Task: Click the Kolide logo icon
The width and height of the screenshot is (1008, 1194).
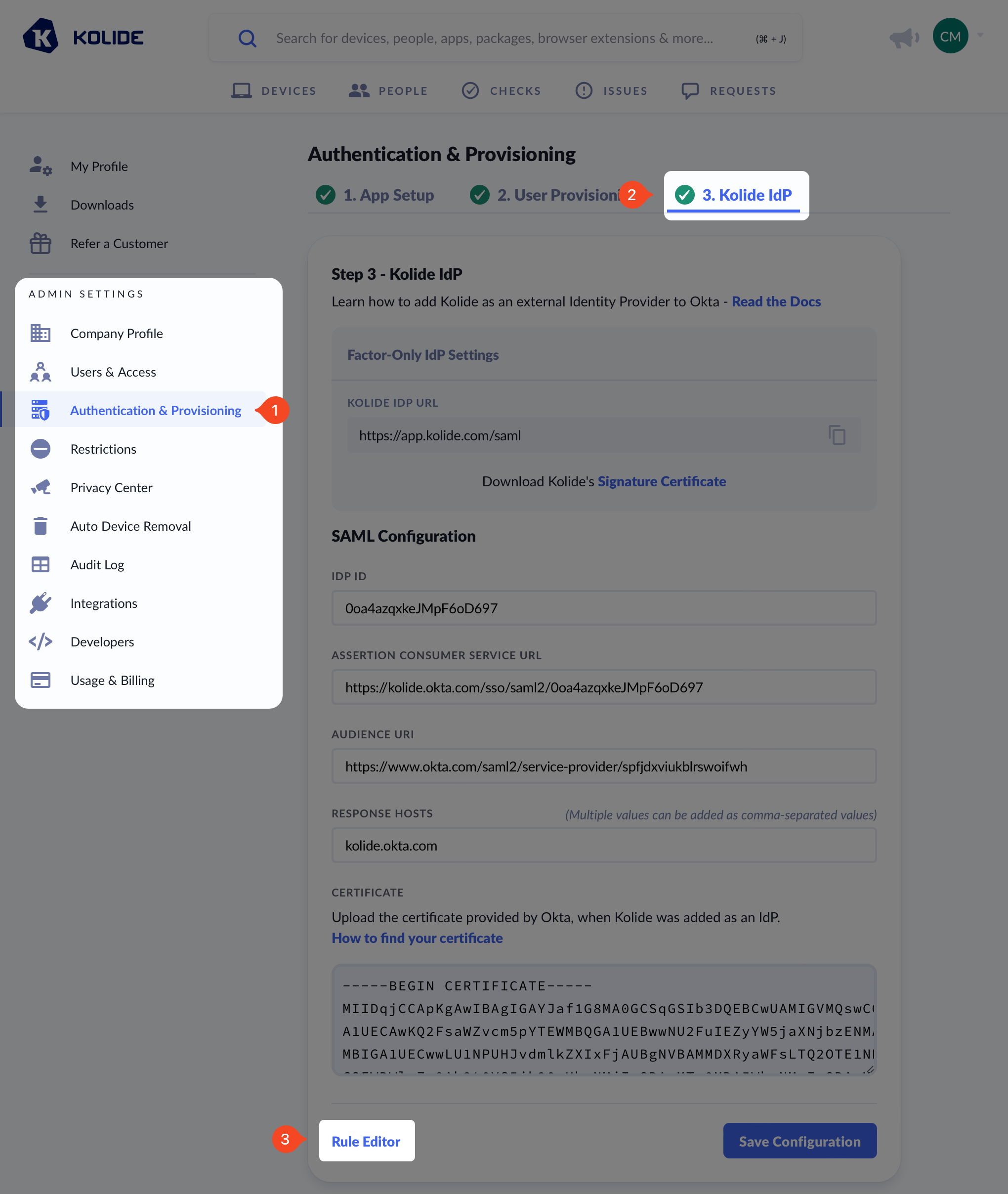Action: pyautogui.click(x=41, y=36)
